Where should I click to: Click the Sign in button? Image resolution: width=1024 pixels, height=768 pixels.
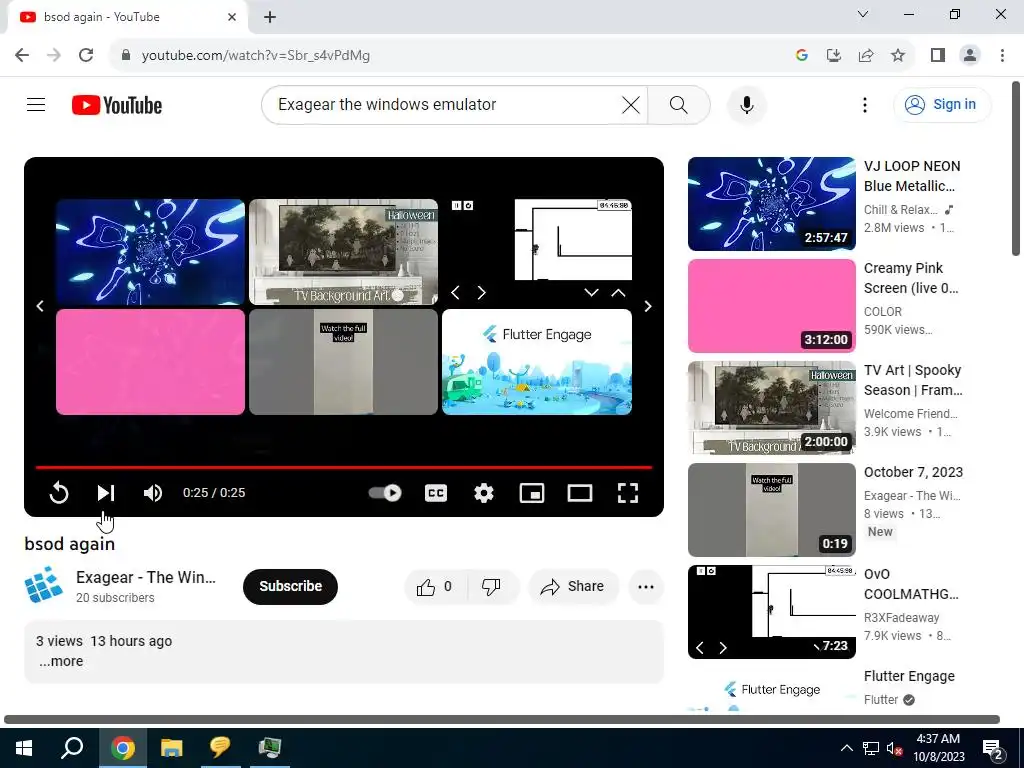click(942, 104)
